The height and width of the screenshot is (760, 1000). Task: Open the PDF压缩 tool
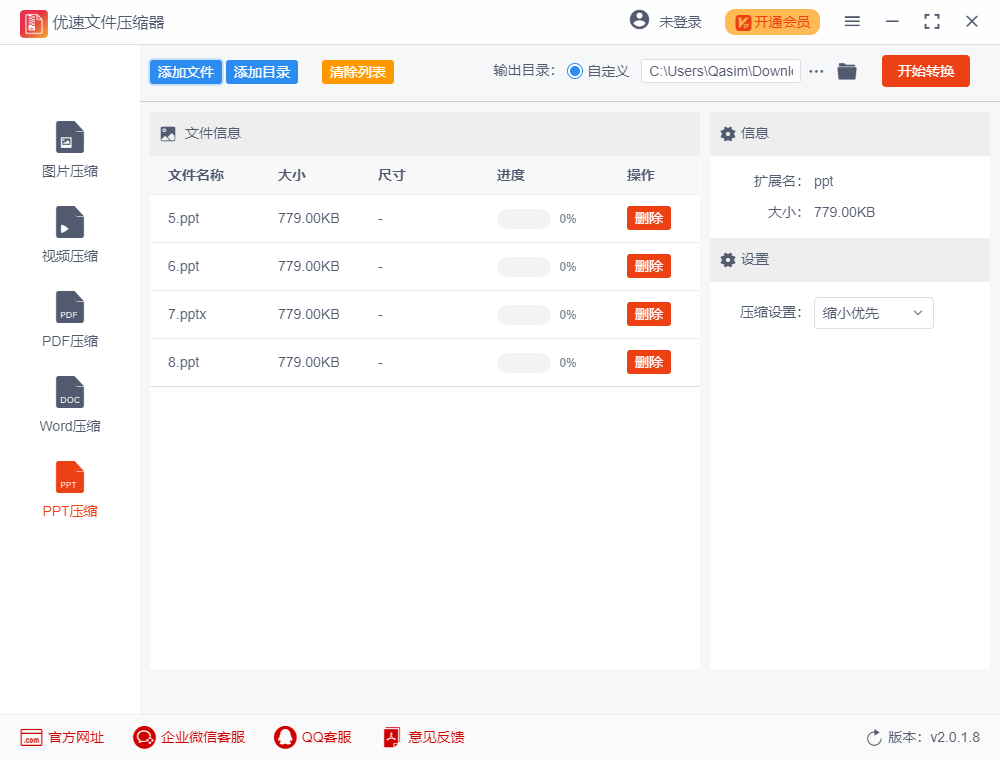coord(69,318)
